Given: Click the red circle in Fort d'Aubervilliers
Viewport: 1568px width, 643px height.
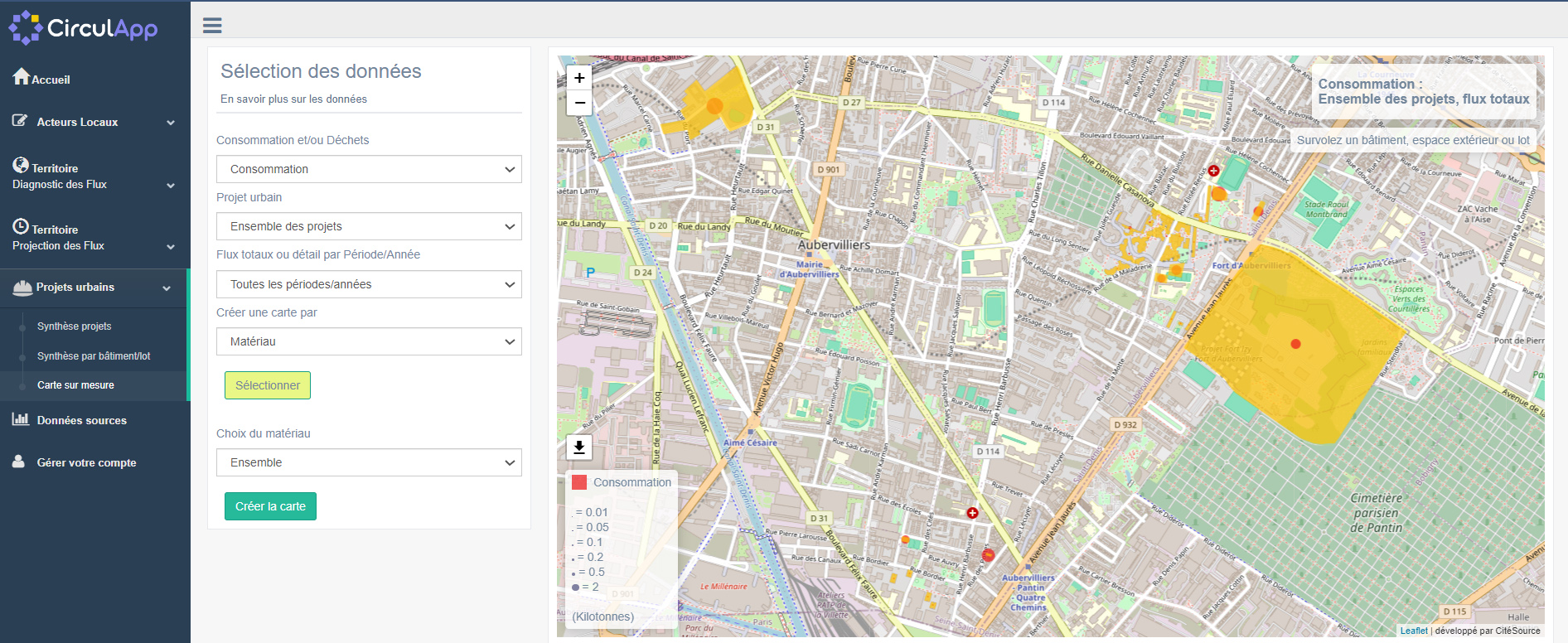Looking at the screenshot, I should 1295,344.
